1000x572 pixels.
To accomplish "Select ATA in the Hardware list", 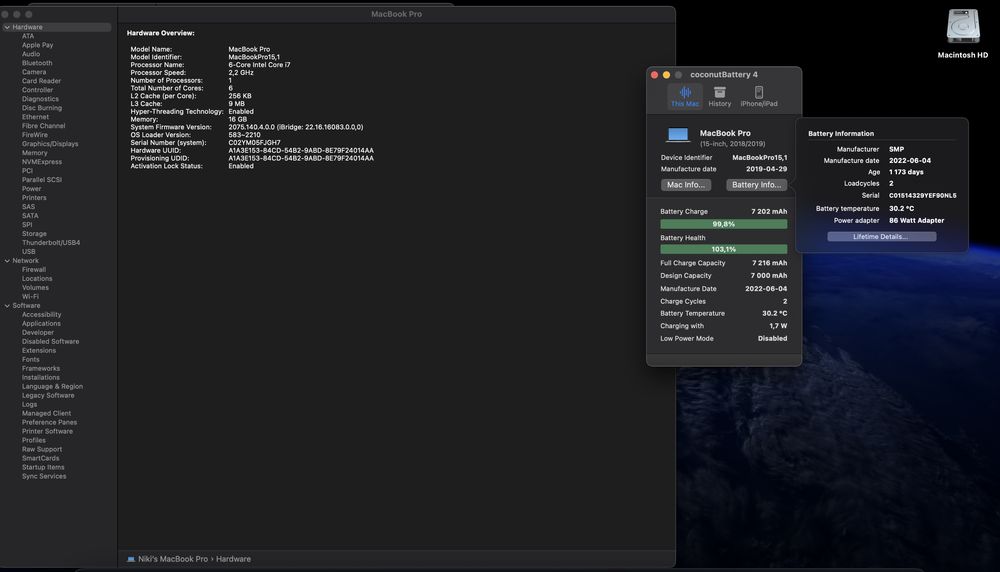I will (28, 36).
